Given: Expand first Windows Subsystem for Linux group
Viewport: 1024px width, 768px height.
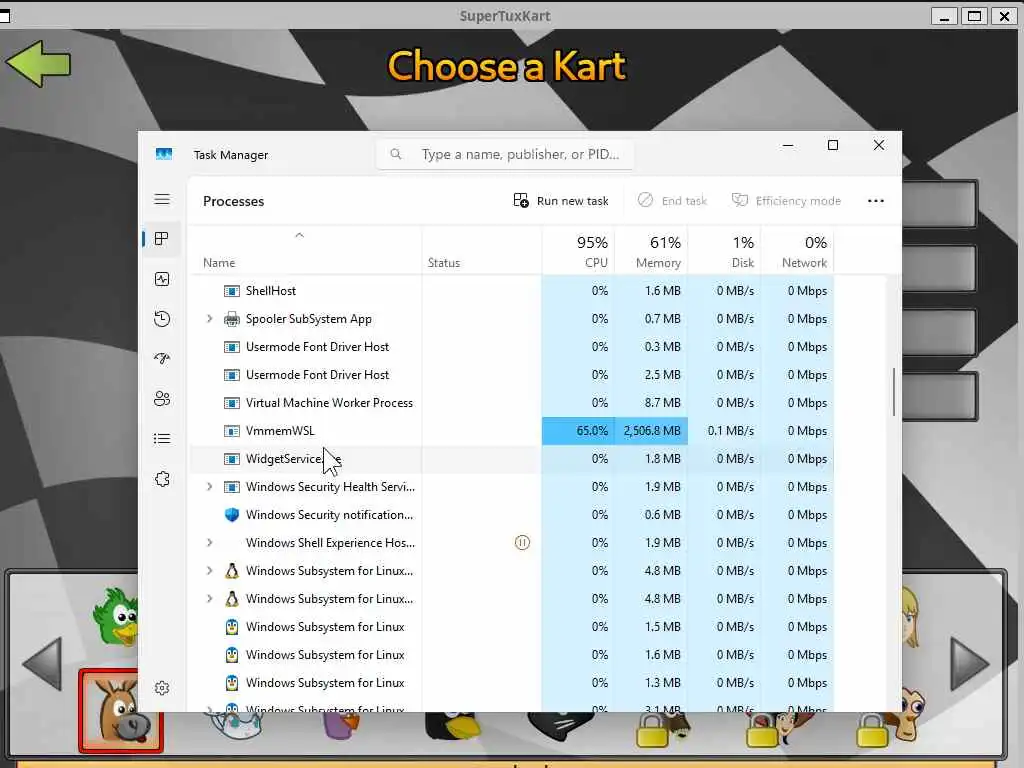Looking at the screenshot, I should click(209, 571).
